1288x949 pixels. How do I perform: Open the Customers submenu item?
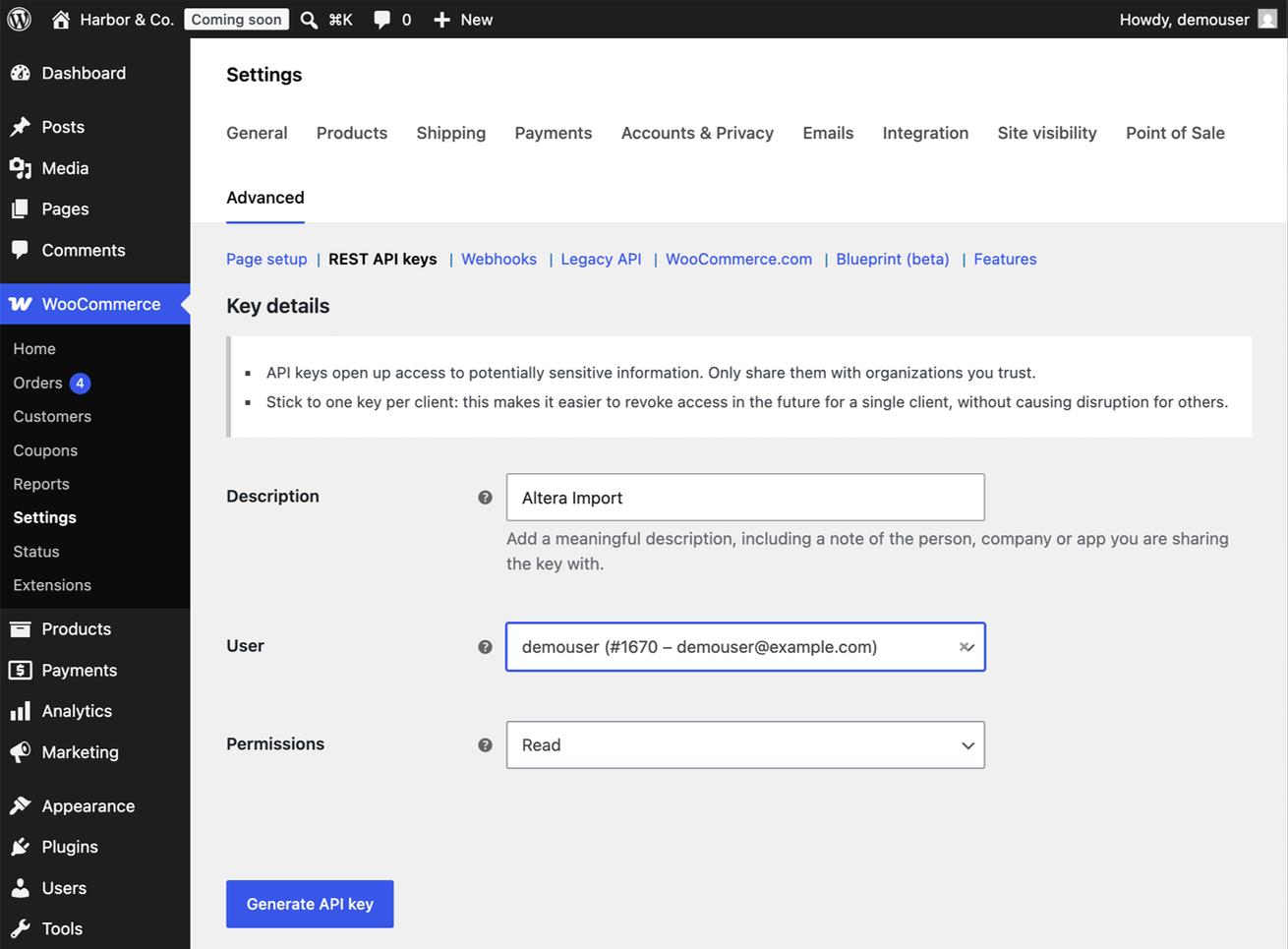click(52, 417)
